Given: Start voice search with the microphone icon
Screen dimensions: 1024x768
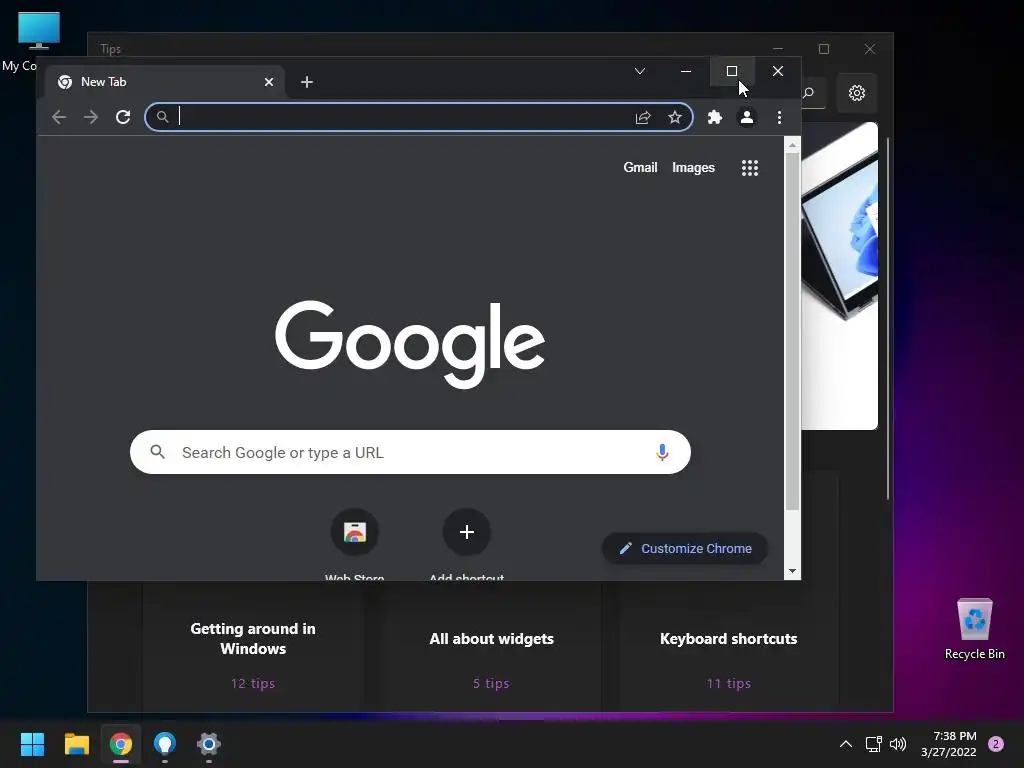Looking at the screenshot, I should (662, 452).
